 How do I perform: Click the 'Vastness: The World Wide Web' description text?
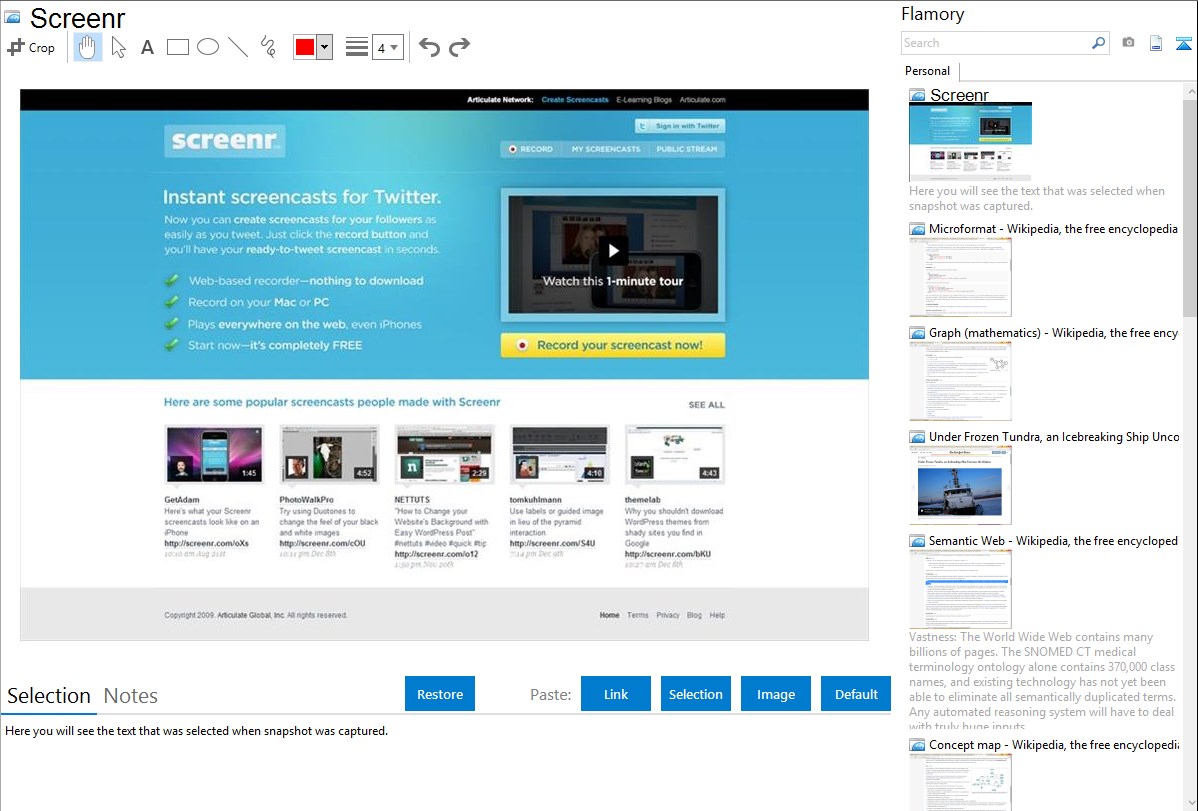point(1042,681)
